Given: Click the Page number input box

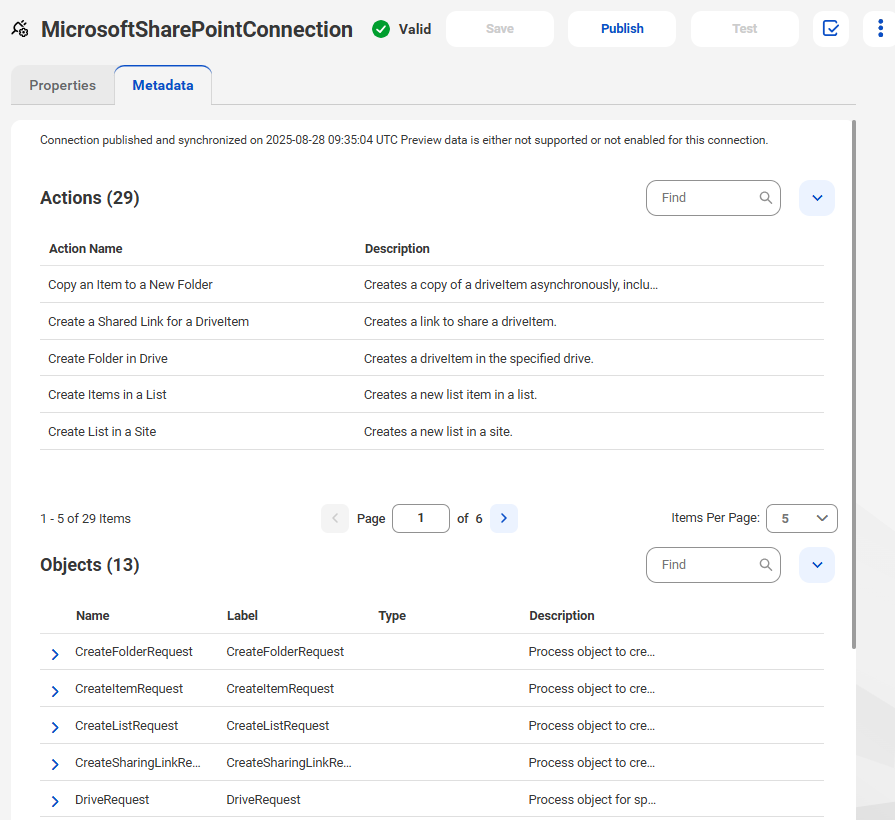Looking at the screenshot, I should pos(421,518).
